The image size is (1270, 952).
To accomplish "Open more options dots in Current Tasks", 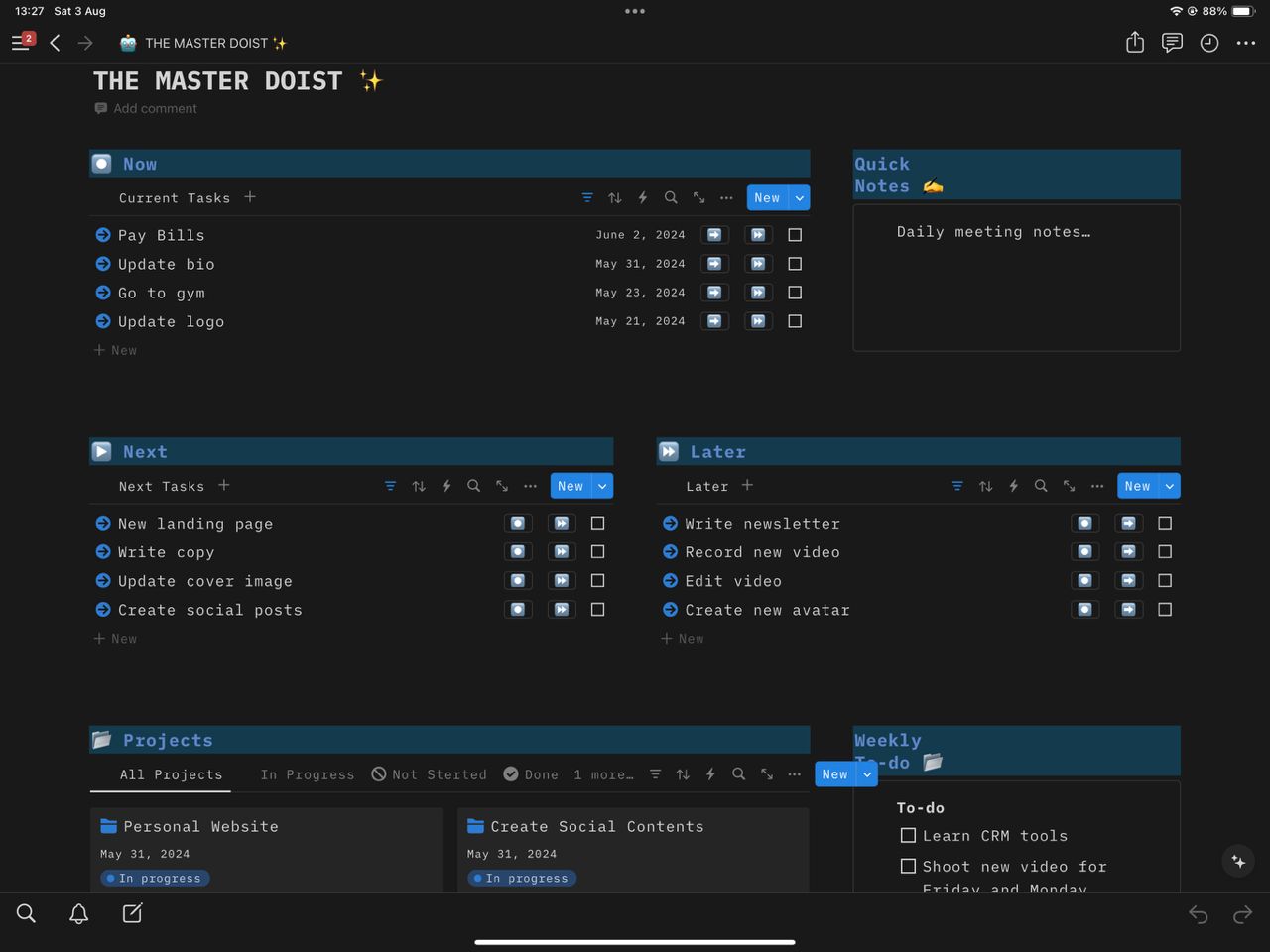I will [x=726, y=198].
